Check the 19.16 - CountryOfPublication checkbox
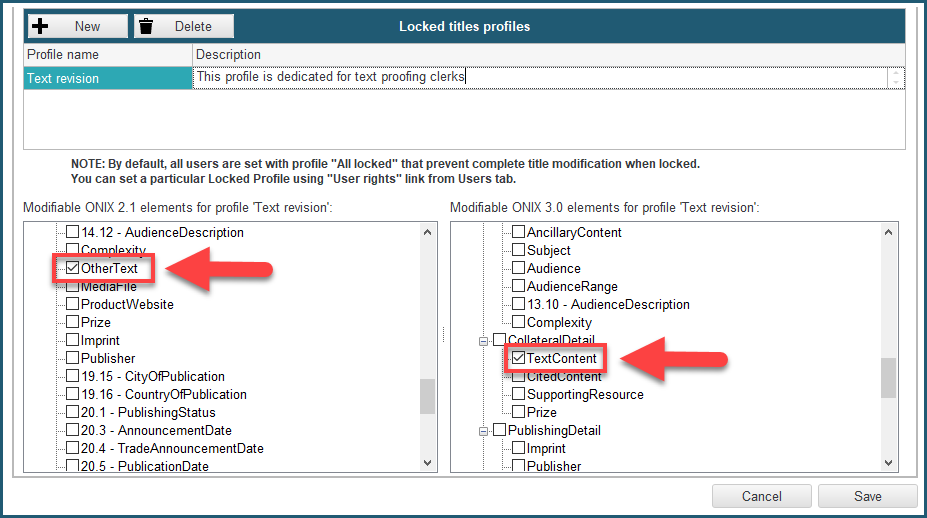 pos(72,394)
